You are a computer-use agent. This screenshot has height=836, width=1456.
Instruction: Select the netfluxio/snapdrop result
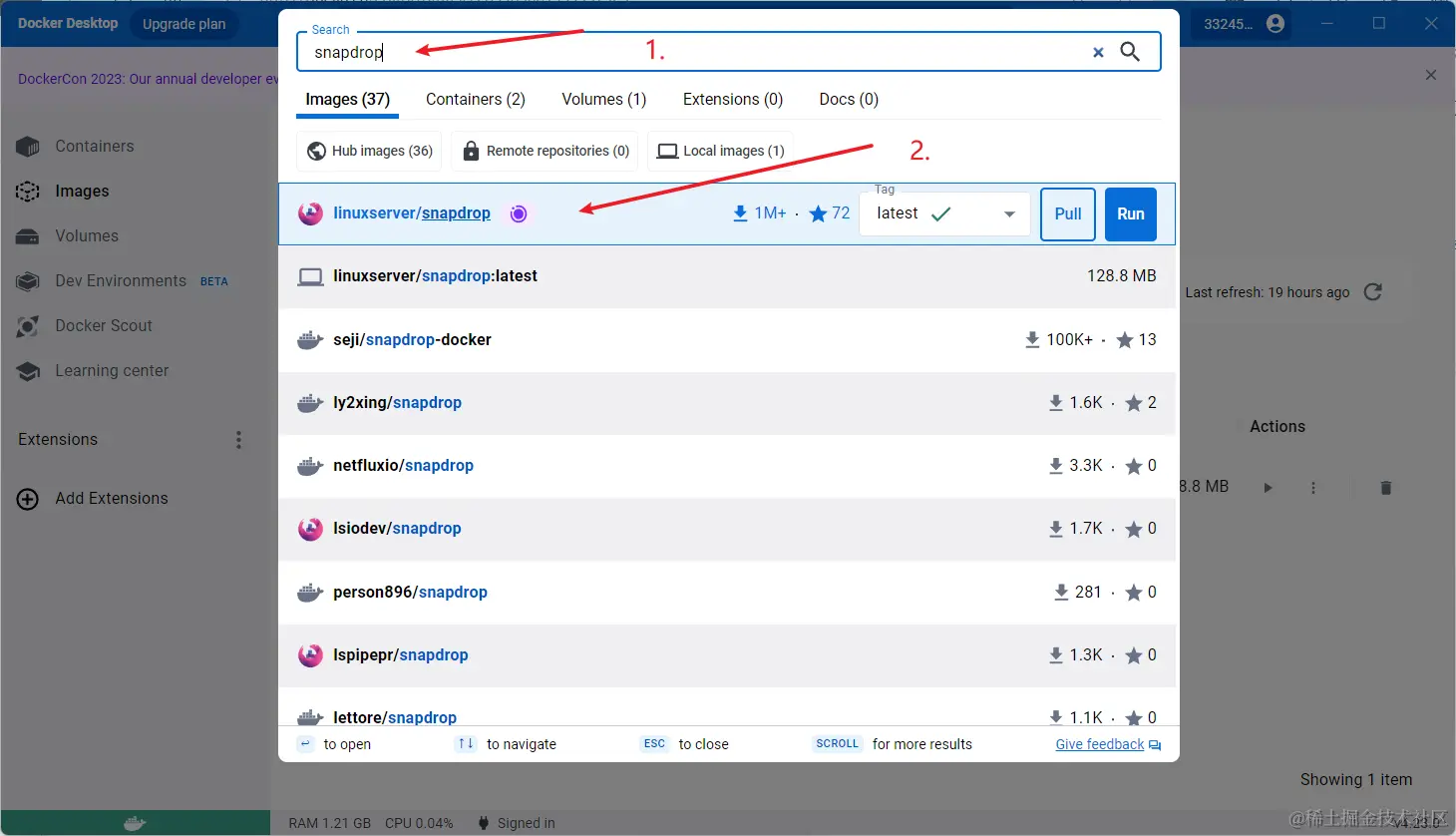(x=727, y=466)
